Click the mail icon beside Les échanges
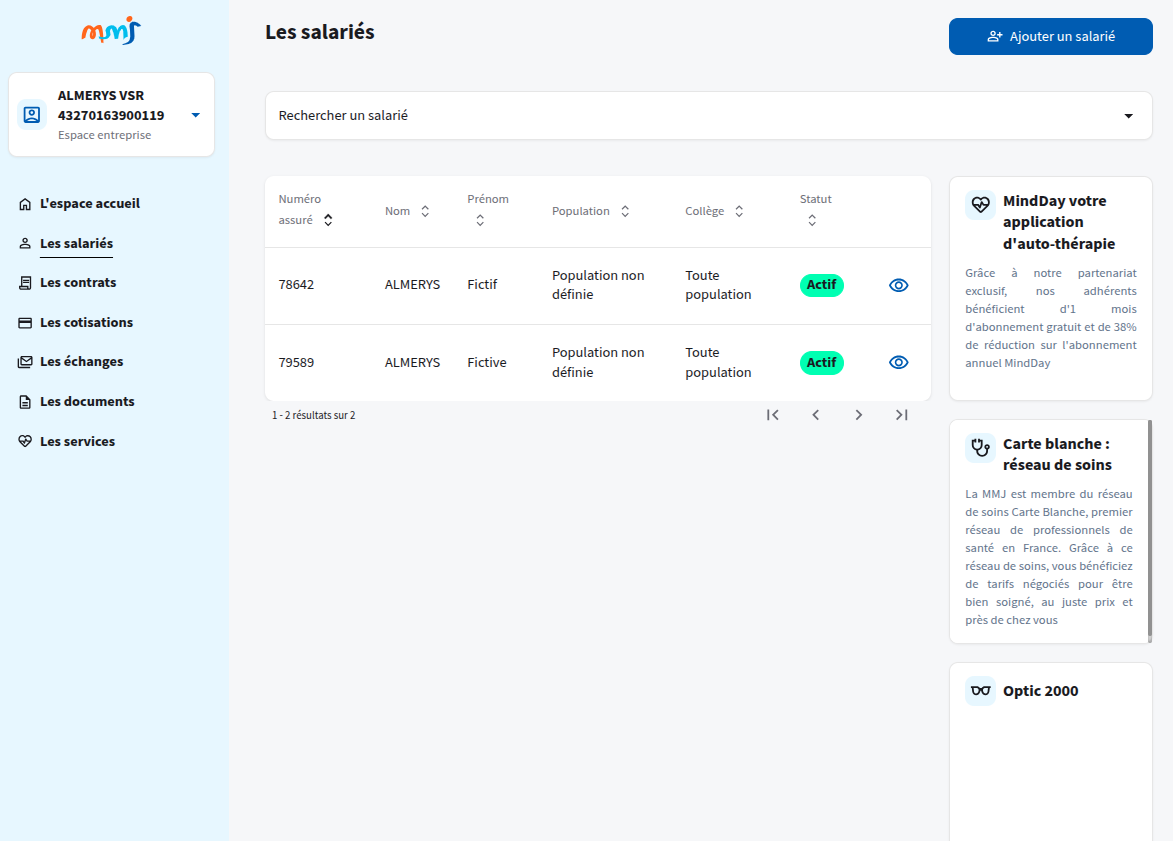 pos(25,362)
